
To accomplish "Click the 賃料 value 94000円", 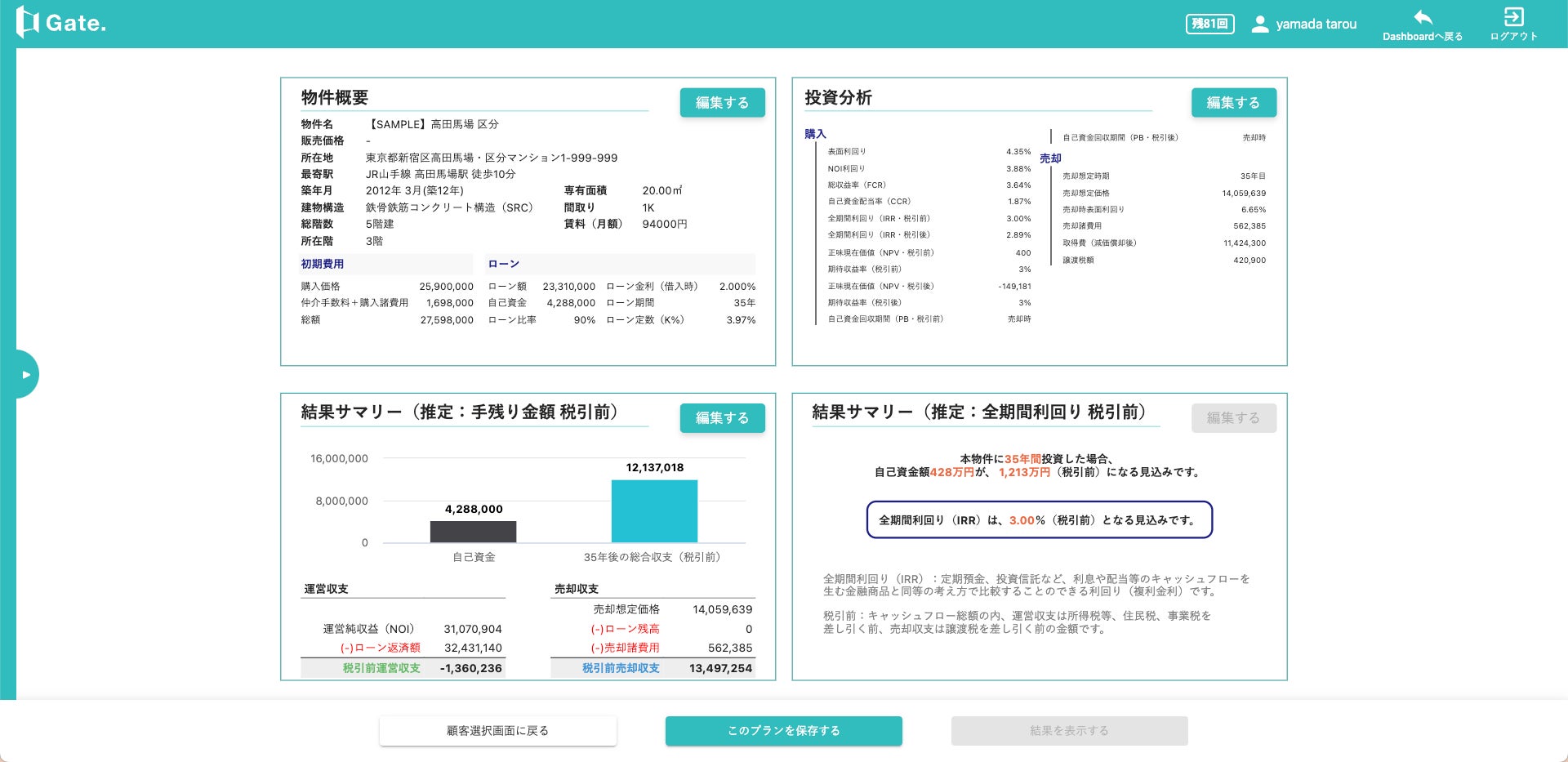I will [x=665, y=224].
